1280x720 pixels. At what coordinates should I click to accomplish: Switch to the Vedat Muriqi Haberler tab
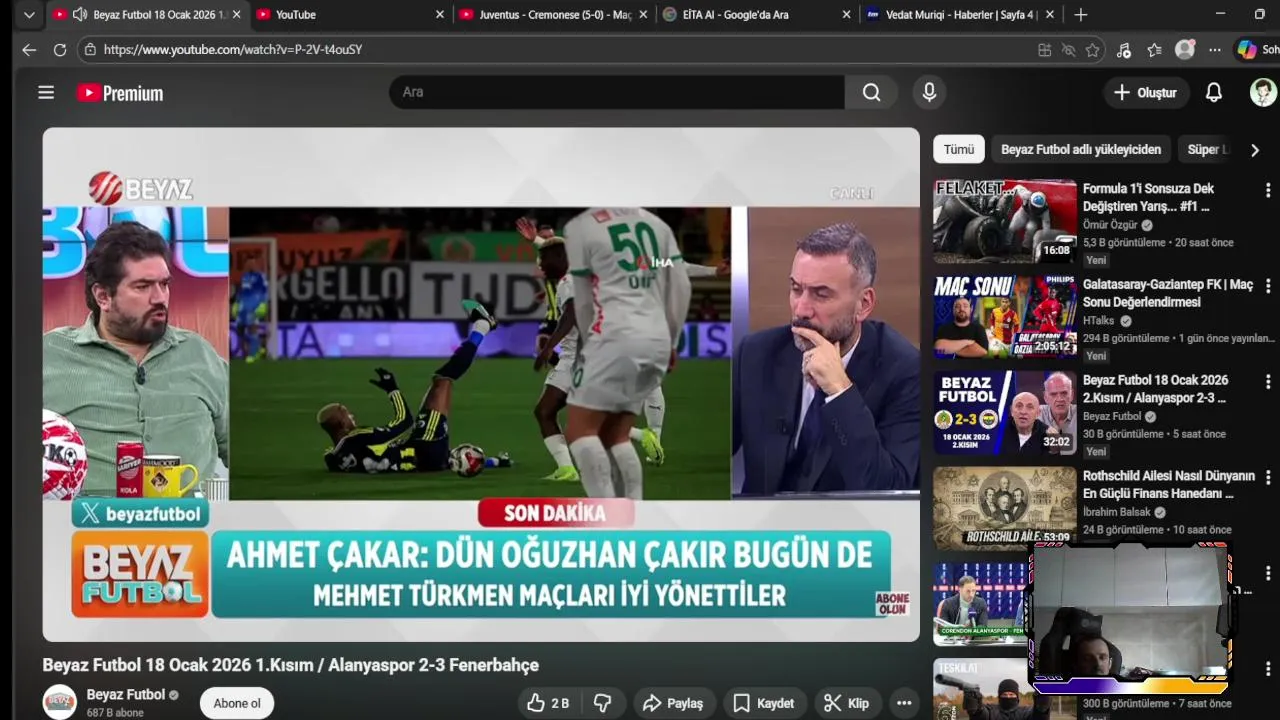962,15
